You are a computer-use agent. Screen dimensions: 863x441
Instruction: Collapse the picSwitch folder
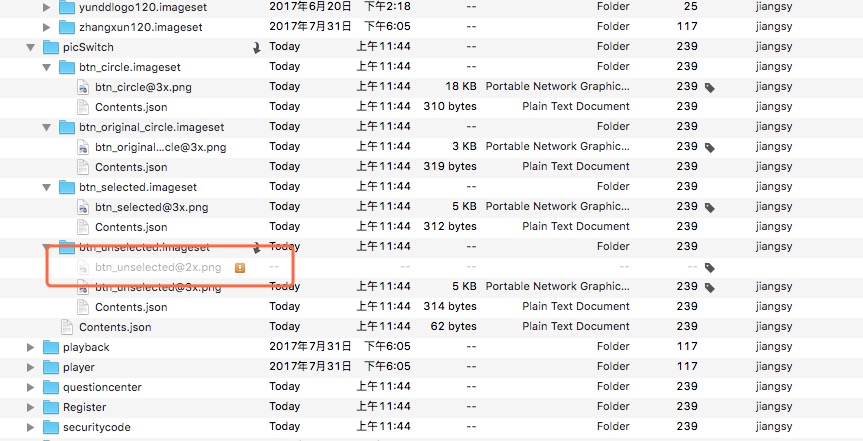click(x=31, y=47)
